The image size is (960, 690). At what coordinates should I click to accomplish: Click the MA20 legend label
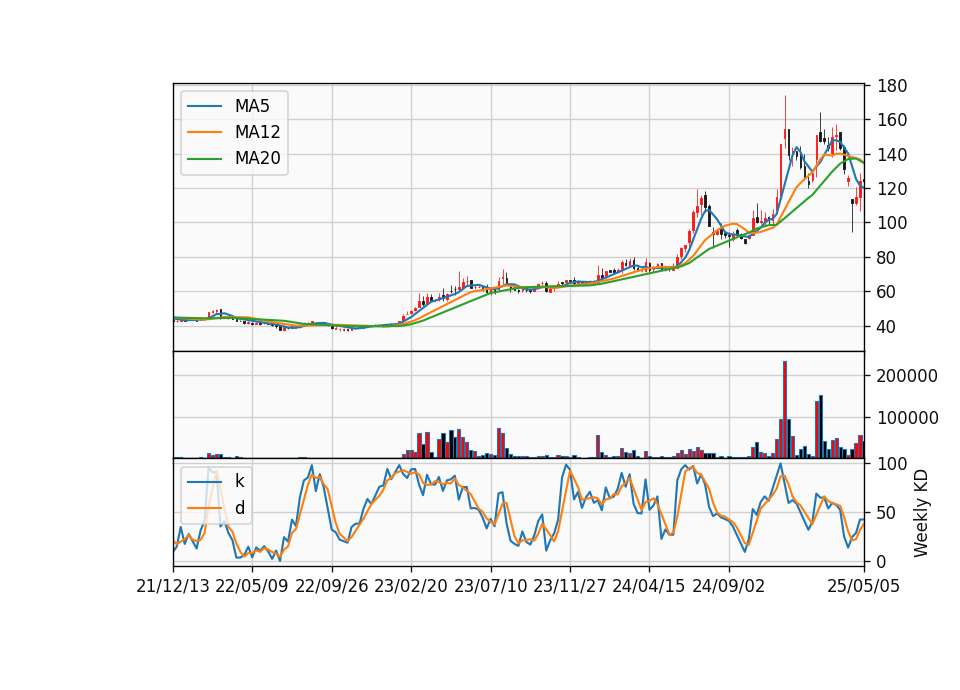pyautogui.click(x=257, y=158)
